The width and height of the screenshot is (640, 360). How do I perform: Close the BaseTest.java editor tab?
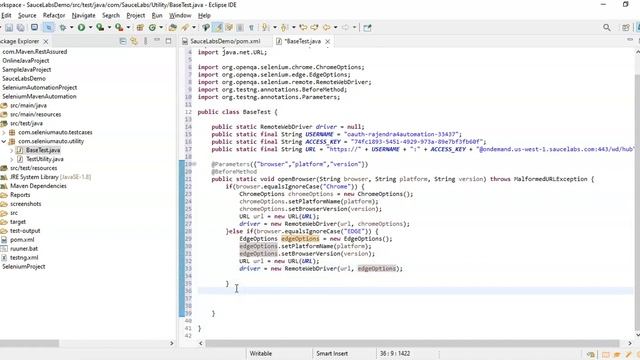point(327,42)
